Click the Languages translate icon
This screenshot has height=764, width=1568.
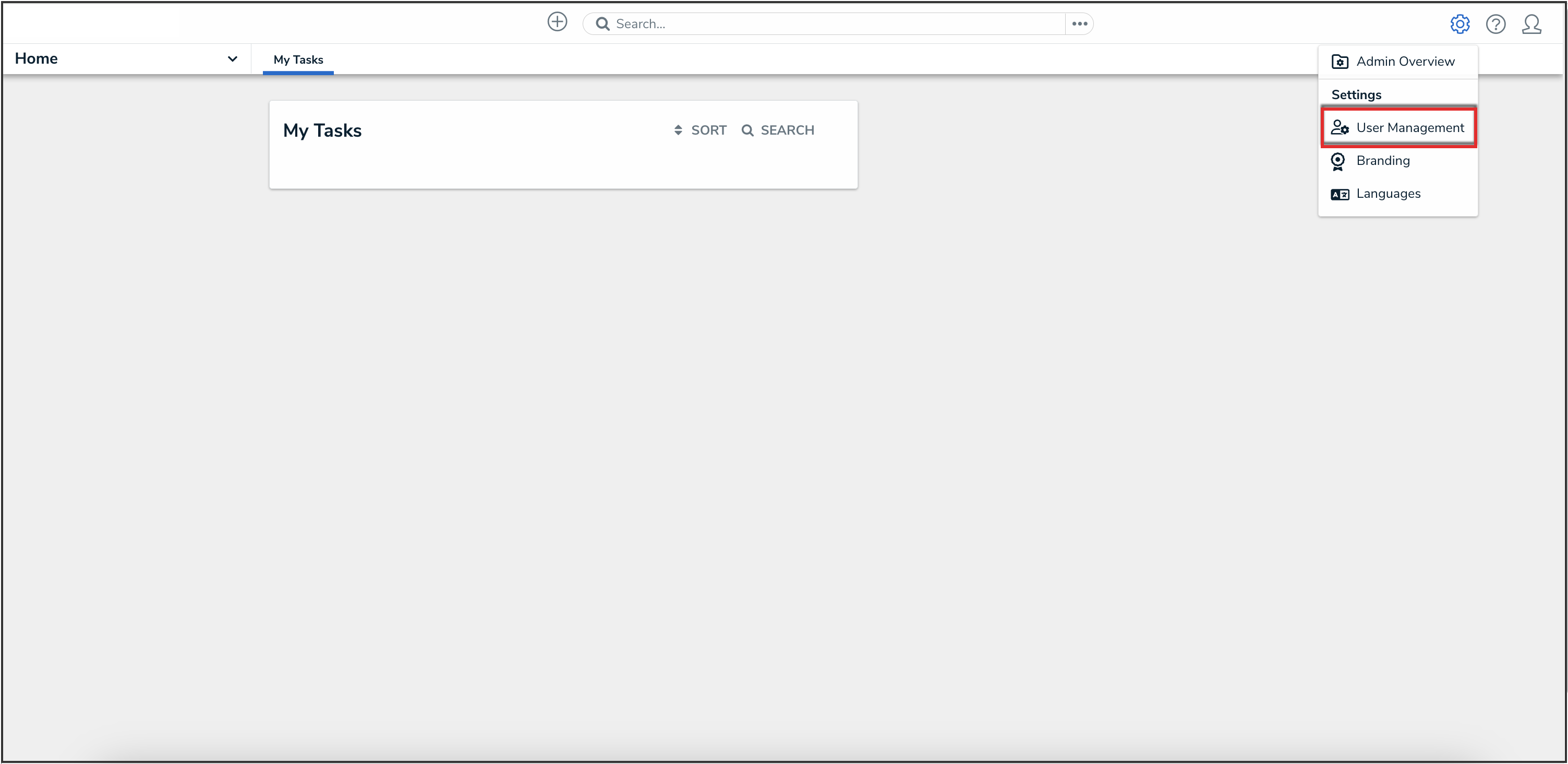[x=1339, y=194]
